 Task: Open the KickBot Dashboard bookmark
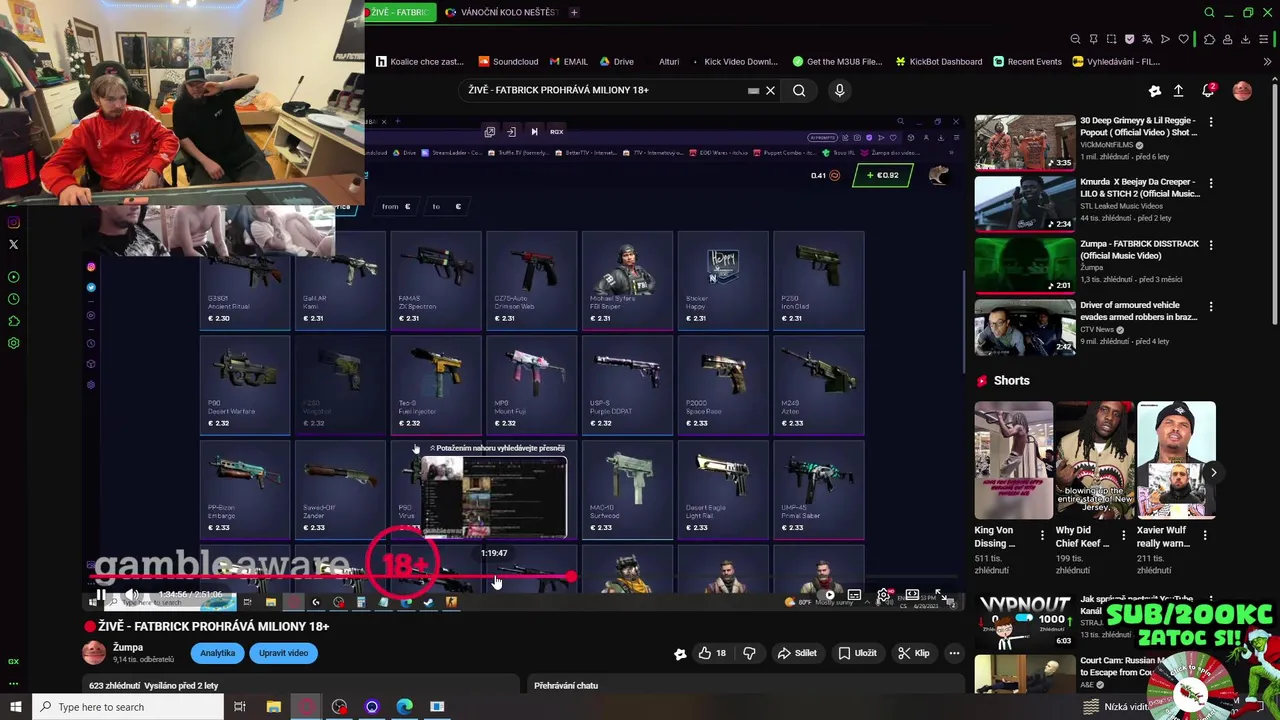pyautogui.click(x=938, y=61)
